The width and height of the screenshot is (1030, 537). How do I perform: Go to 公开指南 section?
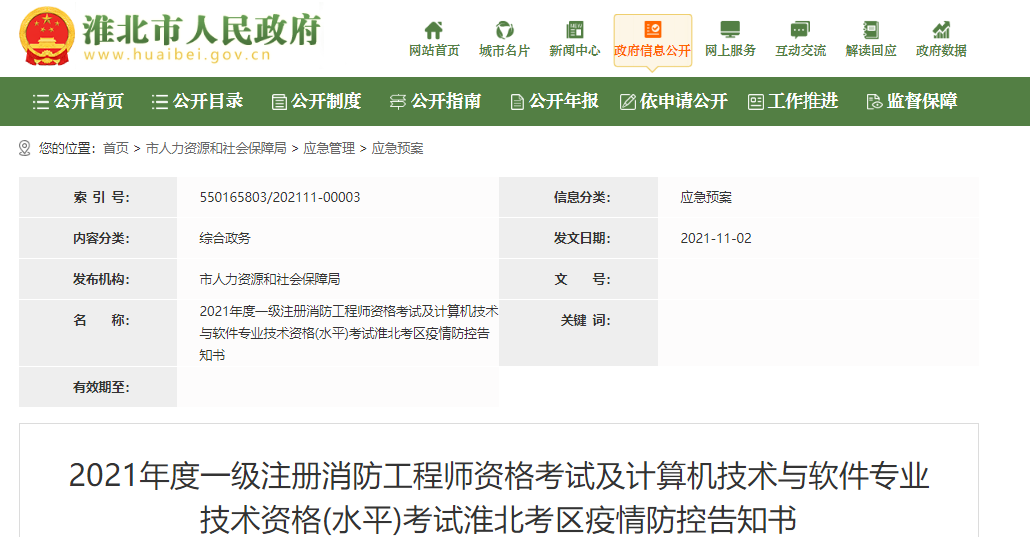tap(435, 101)
